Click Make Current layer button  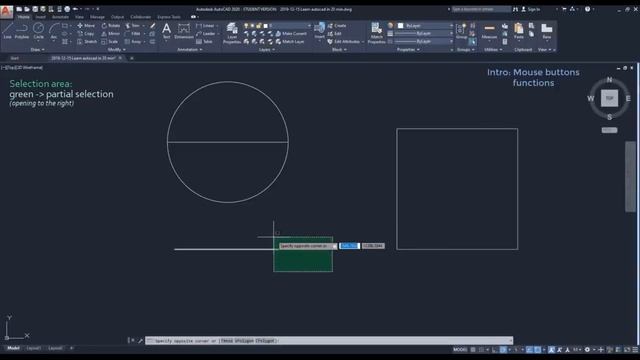[x=291, y=33]
